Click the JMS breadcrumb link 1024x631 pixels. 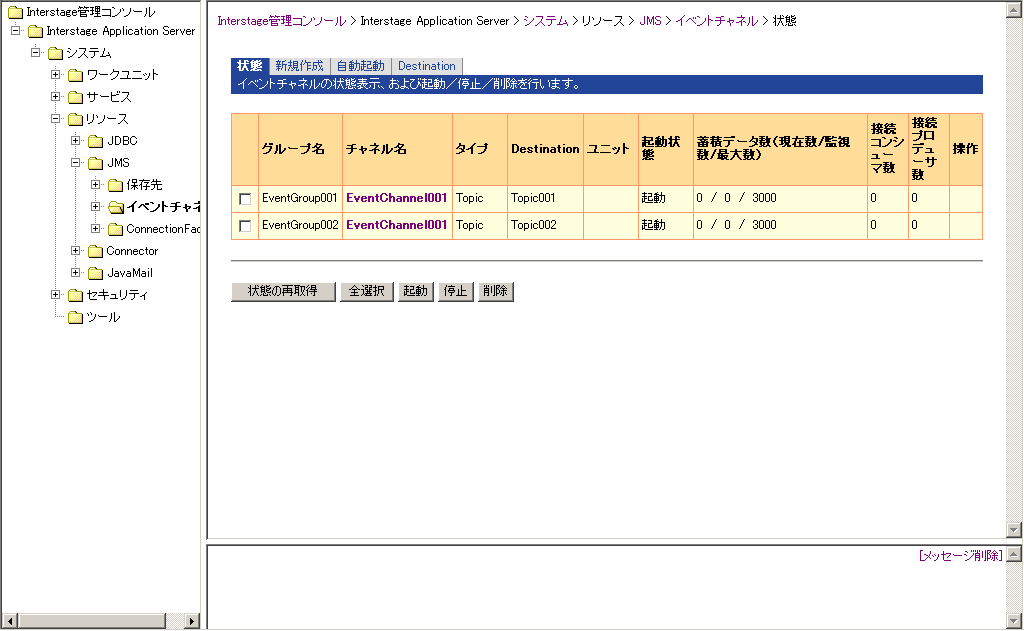[x=650, y=21]
